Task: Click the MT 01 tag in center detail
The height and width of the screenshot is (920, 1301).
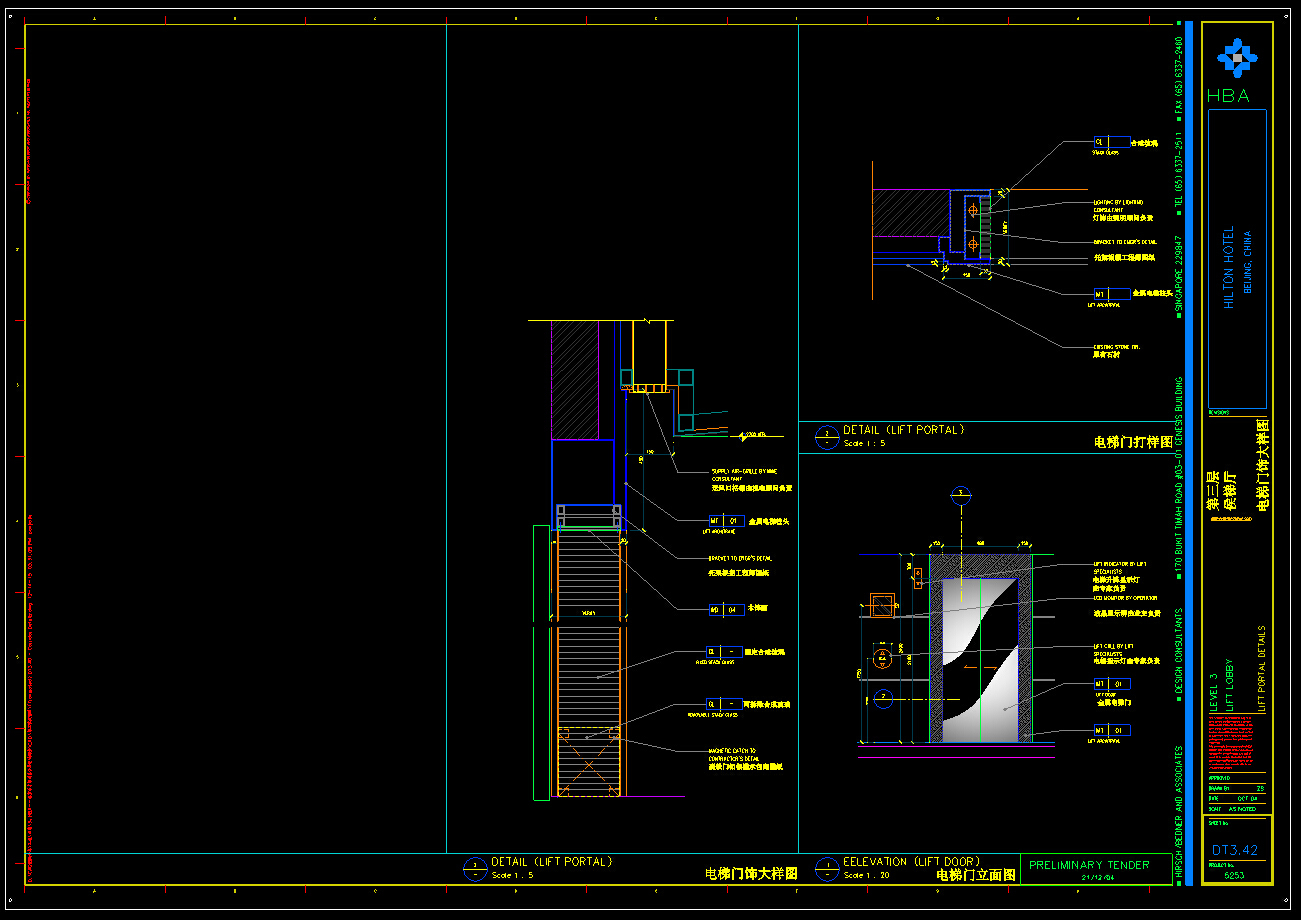Action: [726, 521]
